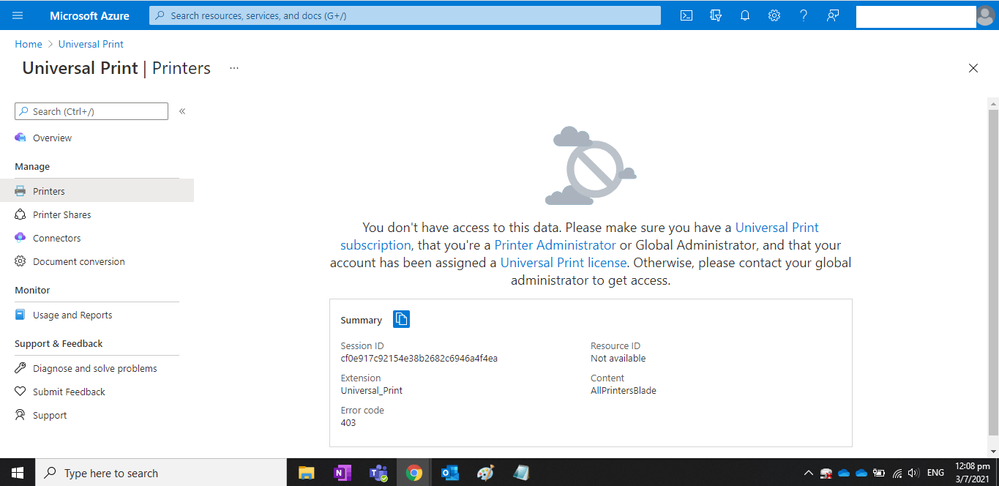Click the taskbar Type here to search box
This screenshot has height=486, width=999.
(161, 473)
